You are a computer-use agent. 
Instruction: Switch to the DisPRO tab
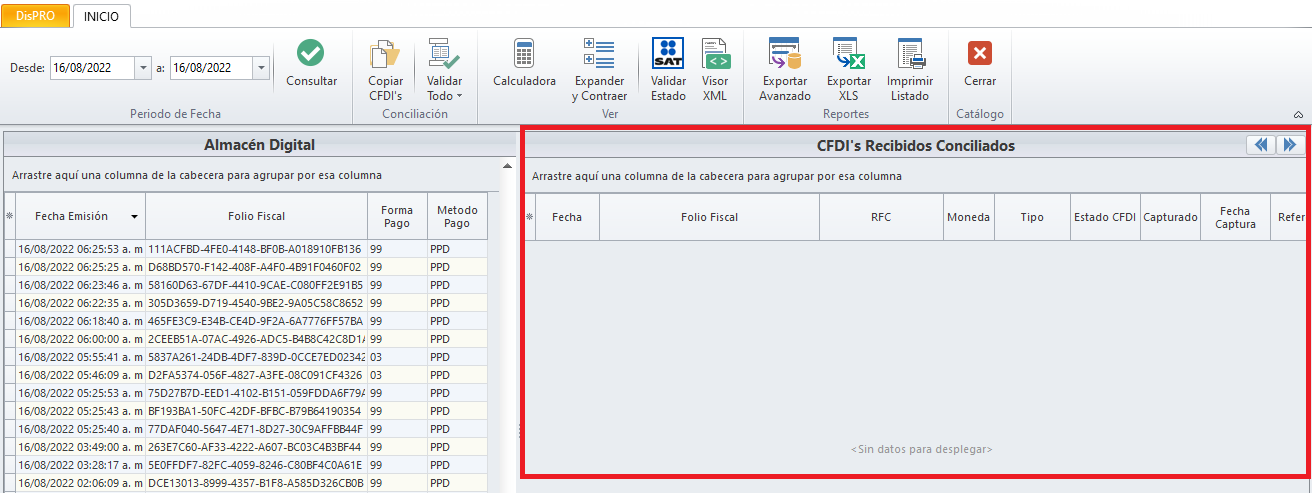(35, 17)
